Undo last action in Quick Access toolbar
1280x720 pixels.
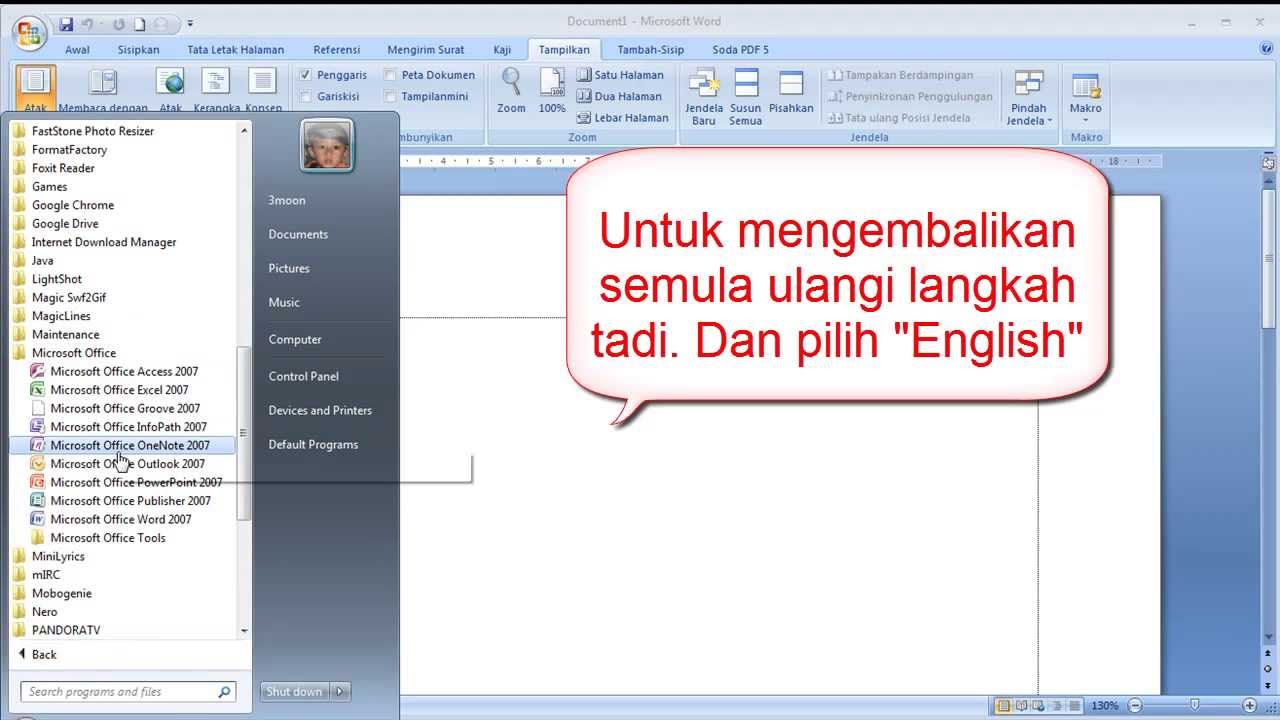[x=88, y=23]
